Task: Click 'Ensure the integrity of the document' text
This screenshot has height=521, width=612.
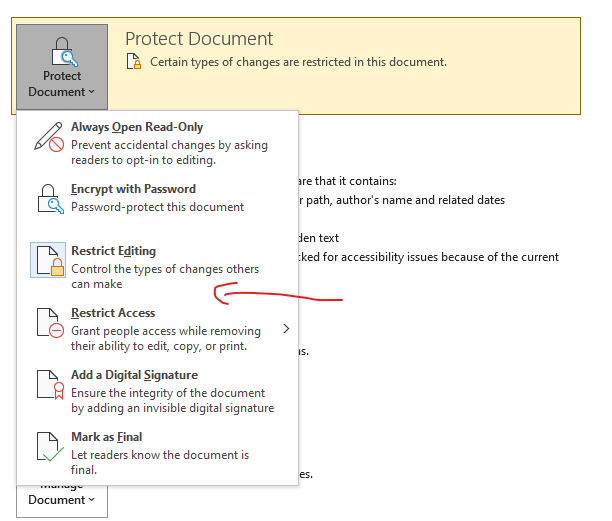Action: pos(168,393)
